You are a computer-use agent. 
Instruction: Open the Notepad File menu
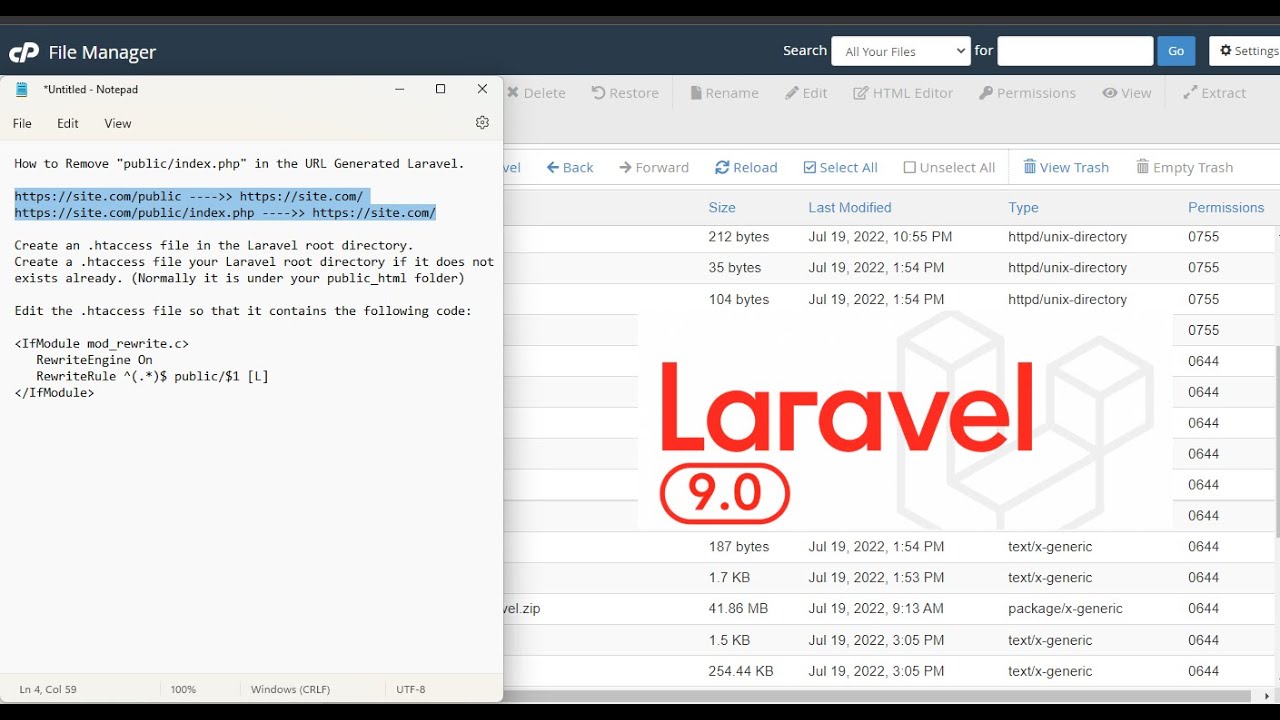coord(22,123)
